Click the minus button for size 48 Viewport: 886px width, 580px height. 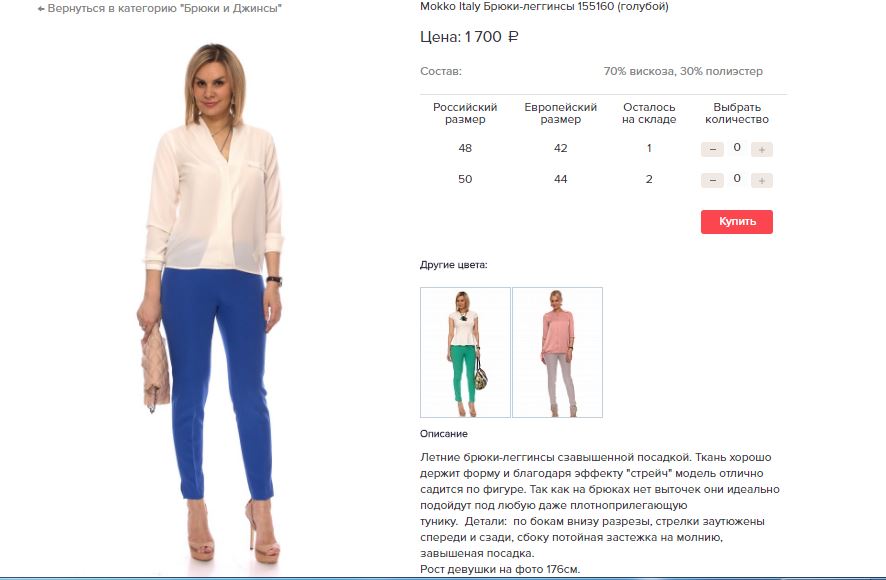tap(712, 149)
